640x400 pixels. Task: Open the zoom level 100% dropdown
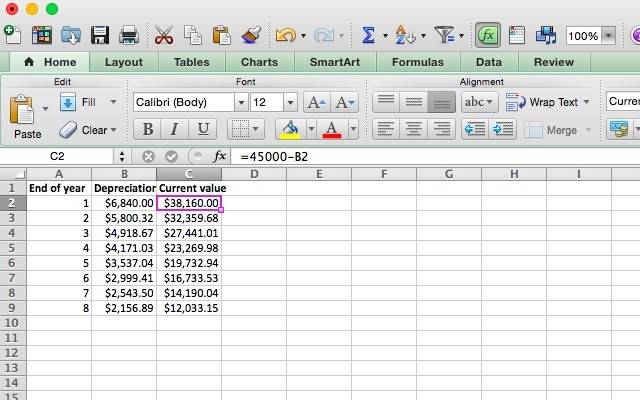tap(609, 36)
